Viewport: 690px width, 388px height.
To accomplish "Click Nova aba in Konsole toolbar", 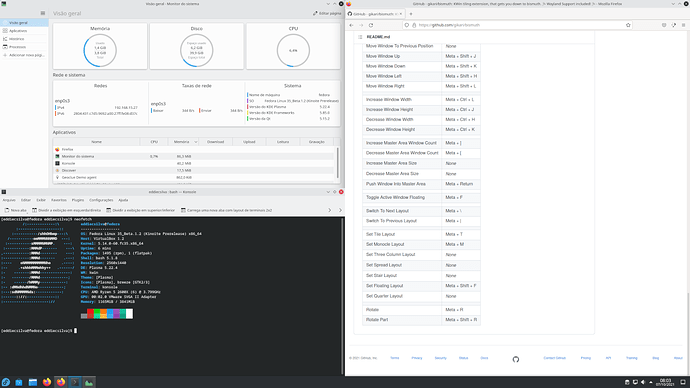I will coord(15,210).
